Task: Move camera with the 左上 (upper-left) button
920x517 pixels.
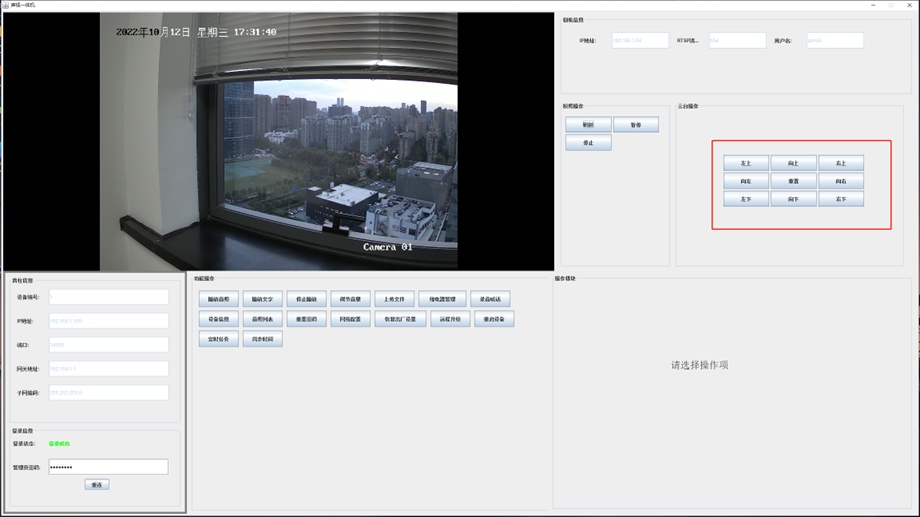Action: click(x=745, y=163)
